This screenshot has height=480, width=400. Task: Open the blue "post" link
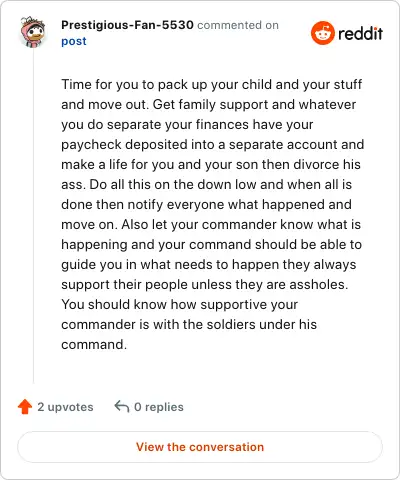[74, 41]
